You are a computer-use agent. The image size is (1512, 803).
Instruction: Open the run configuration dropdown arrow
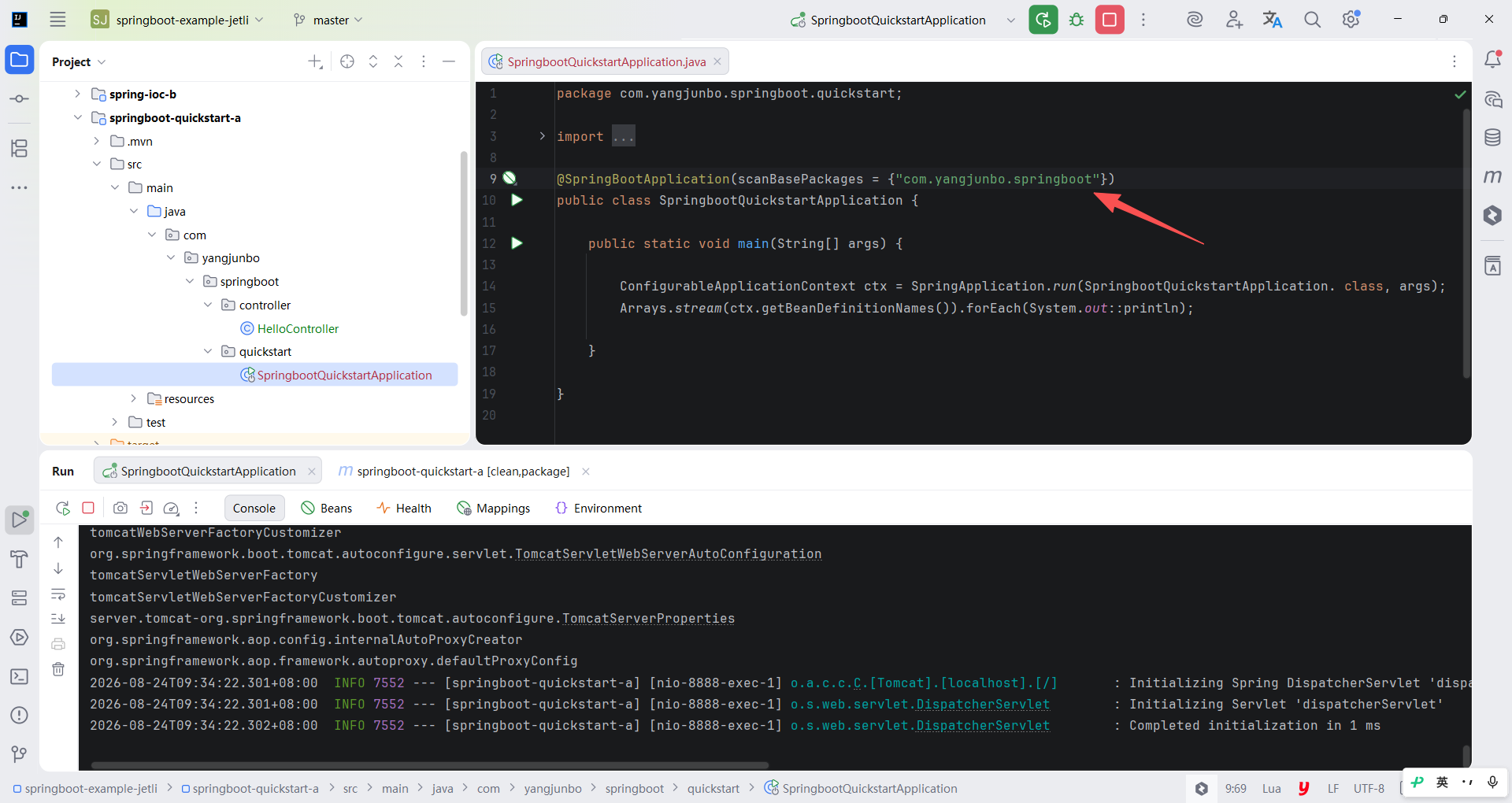(1011, 20)
